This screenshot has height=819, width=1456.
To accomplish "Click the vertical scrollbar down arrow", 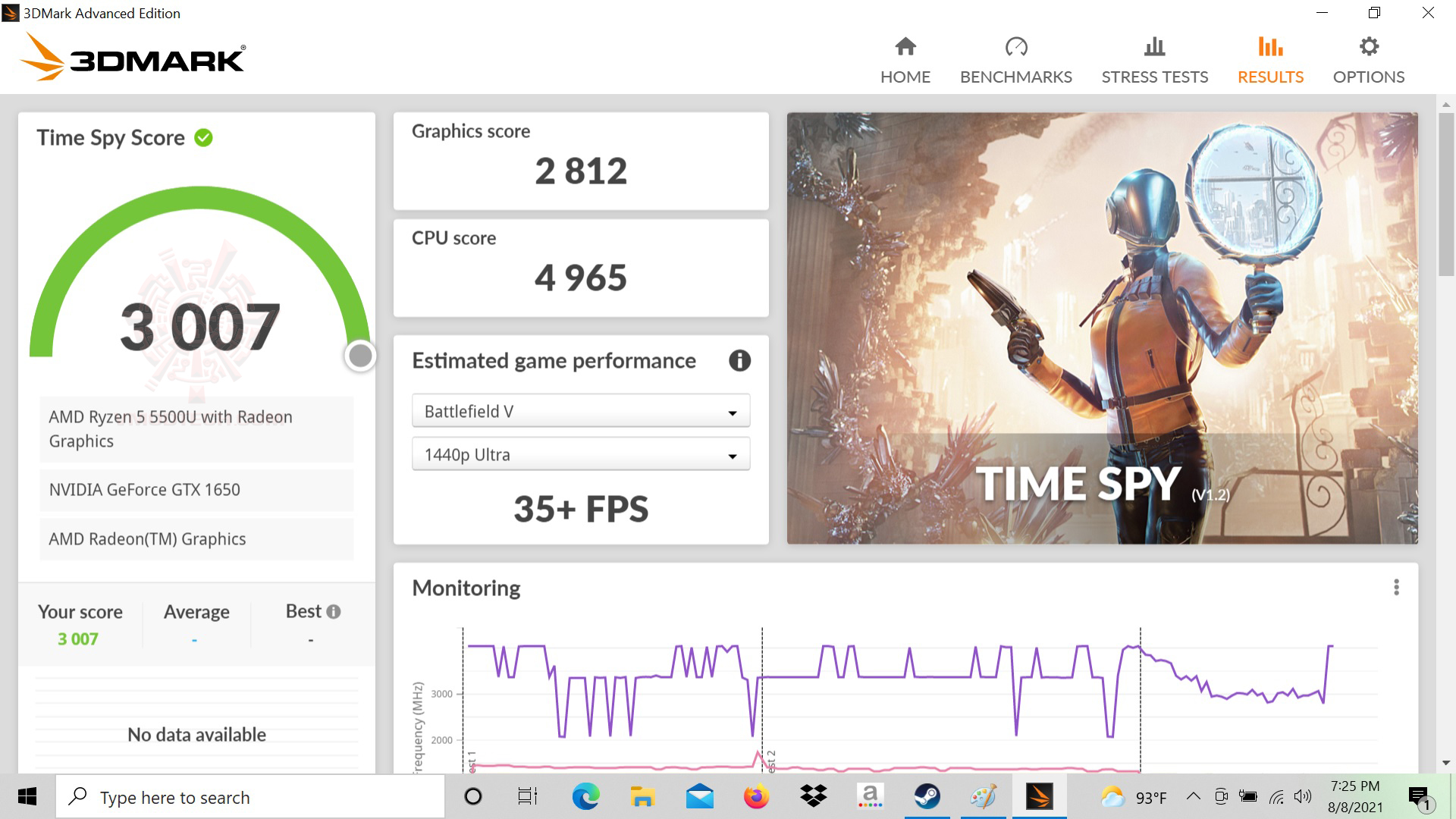I will click(x=1445, y=763).
